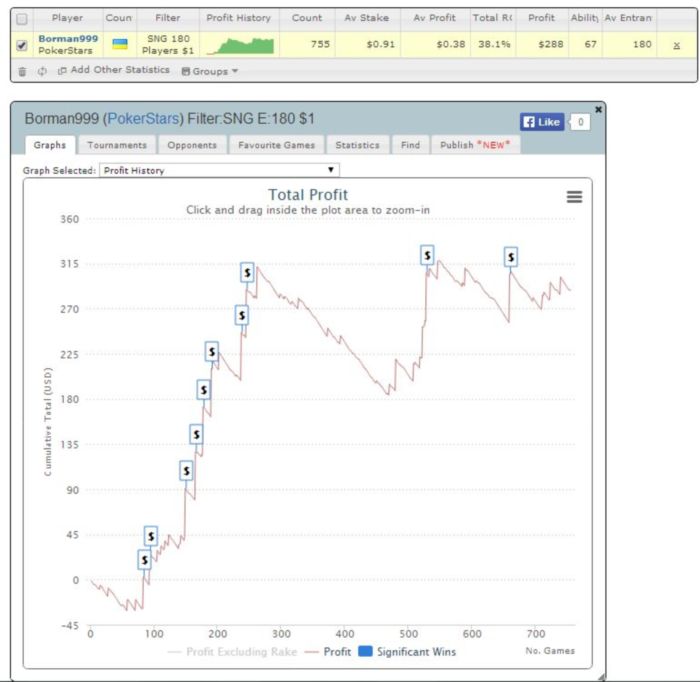Viewport: 700px width, 682px height.
Task: Click the resize handle at panel corner
Action: 602,677
